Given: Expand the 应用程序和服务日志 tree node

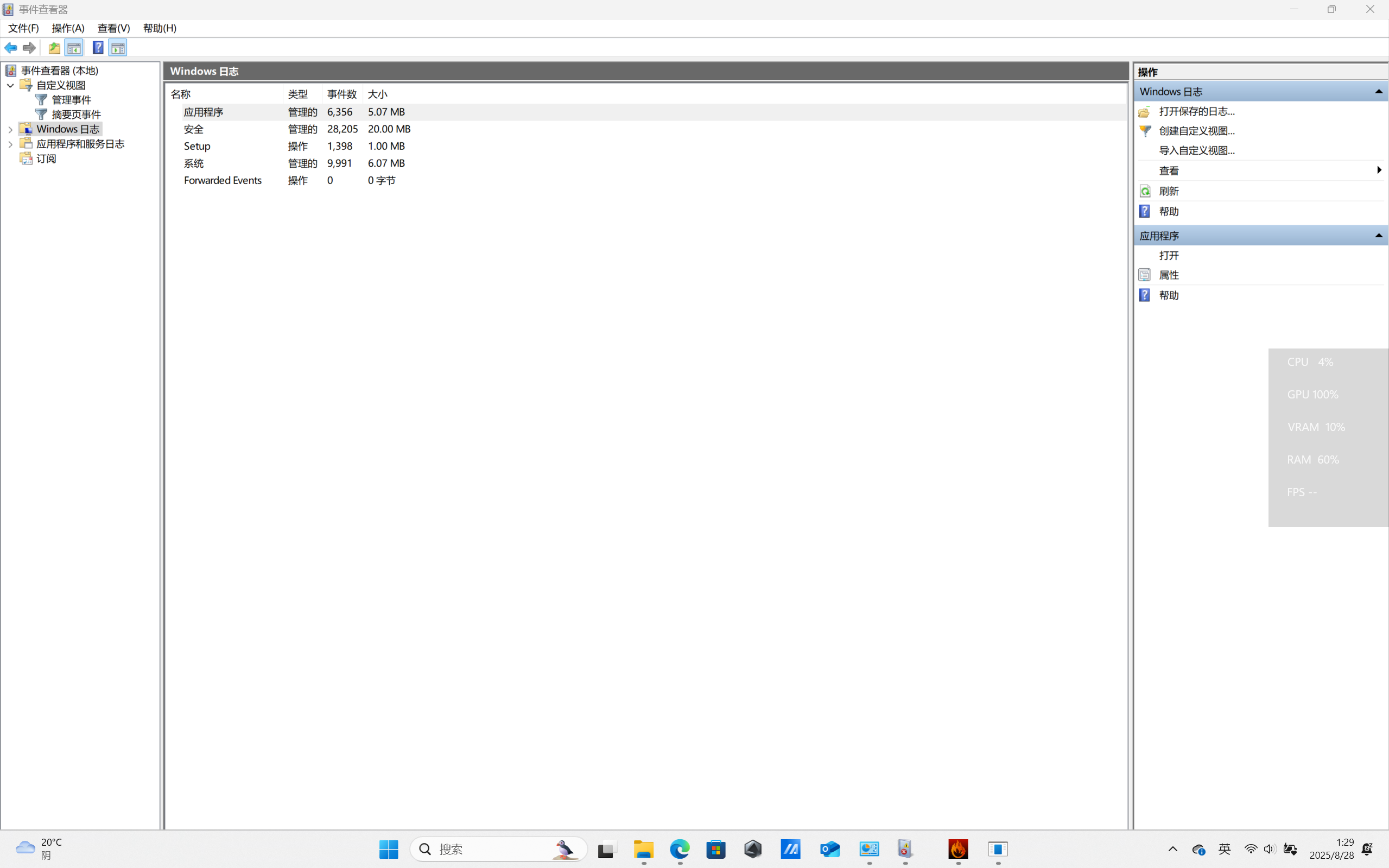Looking at the screenshot, I should pos(10,144).
